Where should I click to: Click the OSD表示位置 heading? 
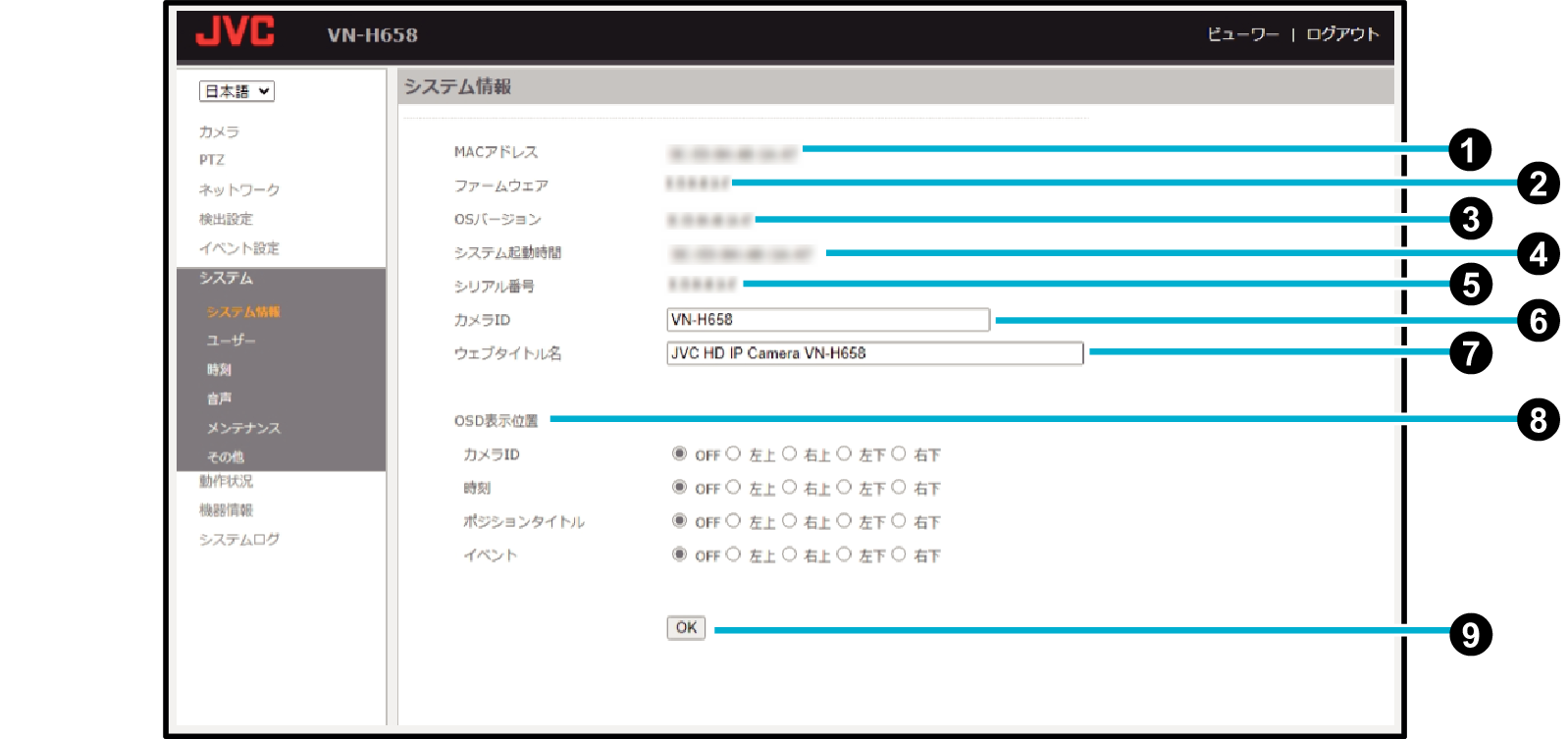click(496, 421)
